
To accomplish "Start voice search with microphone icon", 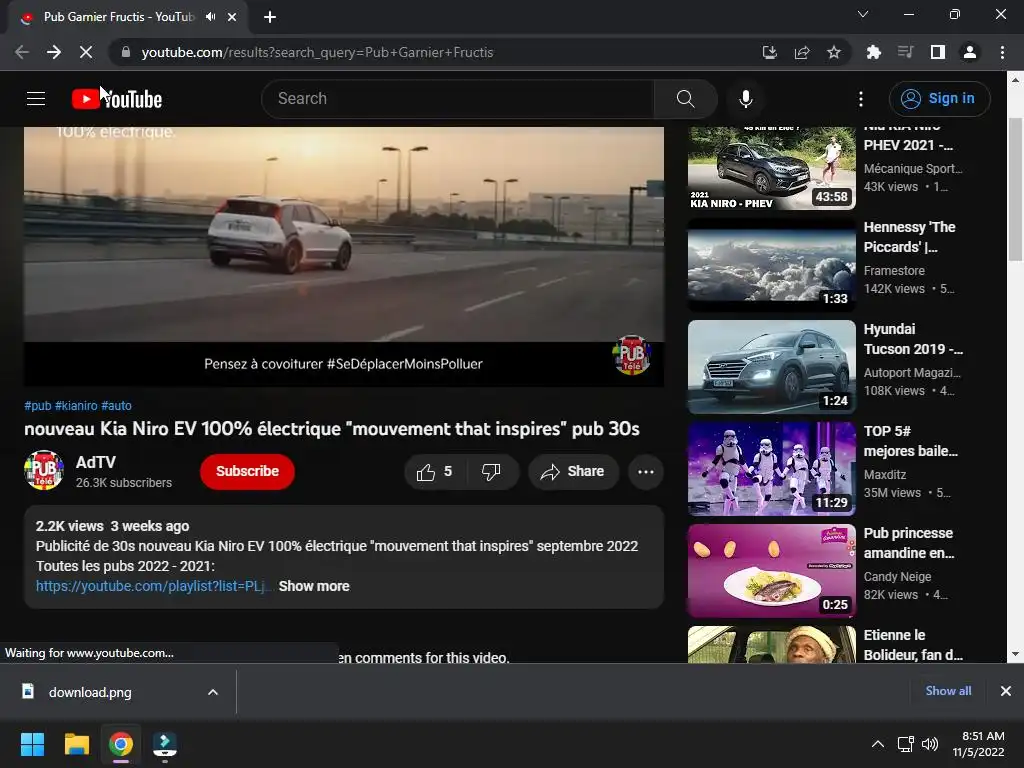I will 746,99.
